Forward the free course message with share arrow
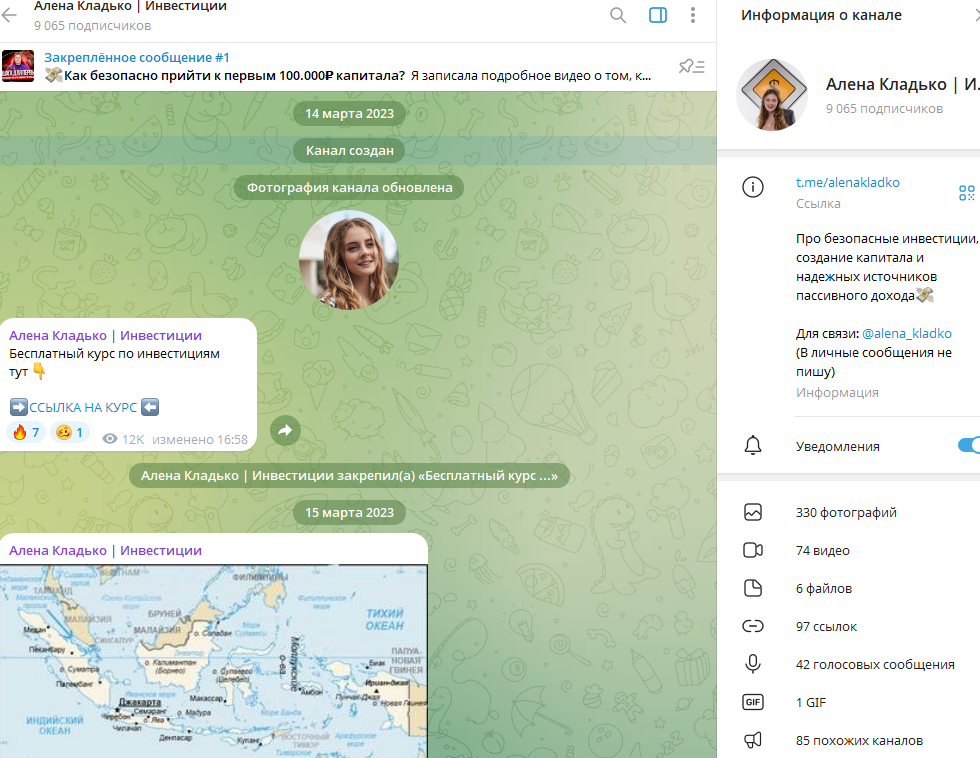 point(285,431)
